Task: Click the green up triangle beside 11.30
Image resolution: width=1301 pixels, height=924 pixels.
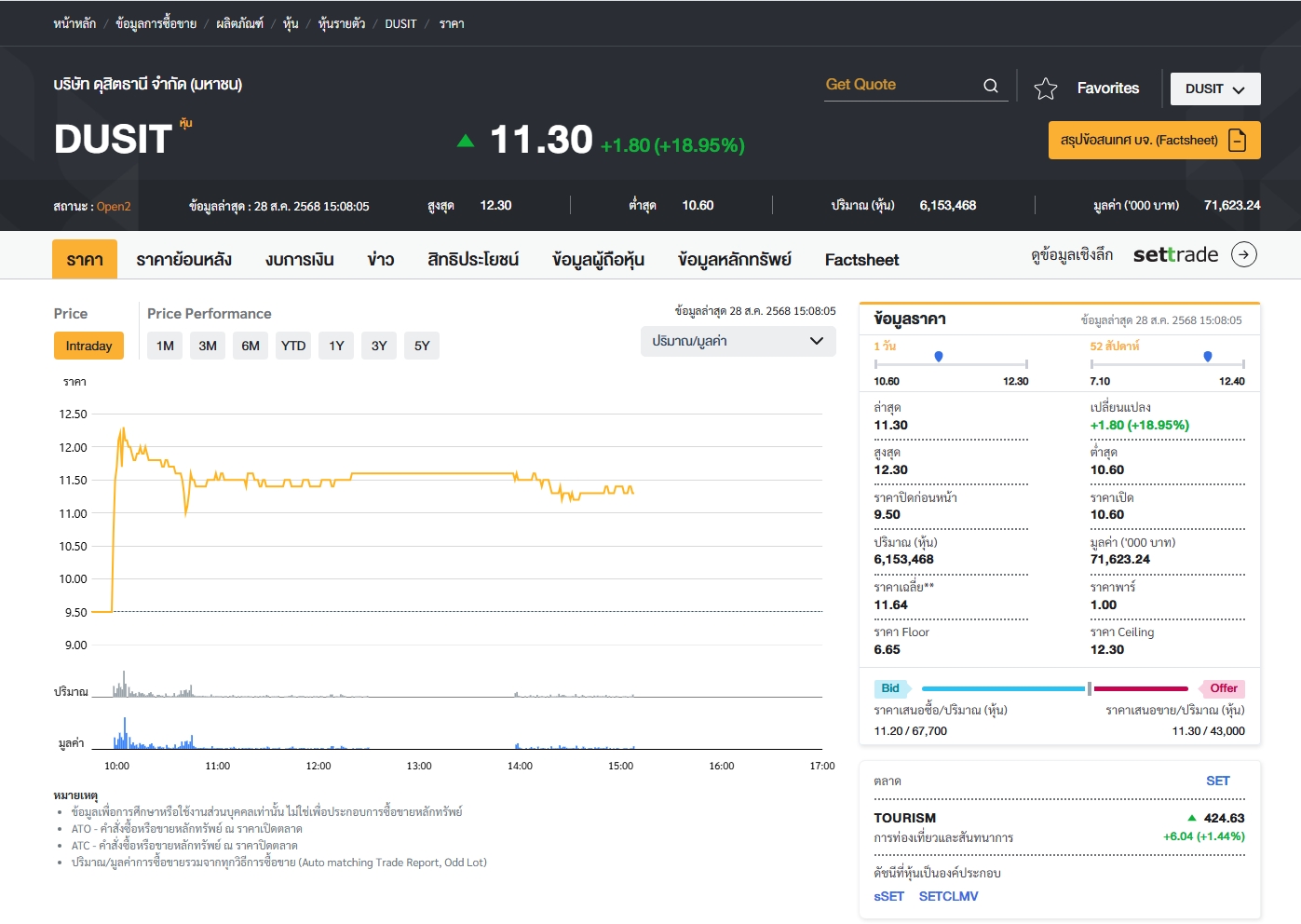Action: coord(466,141)
